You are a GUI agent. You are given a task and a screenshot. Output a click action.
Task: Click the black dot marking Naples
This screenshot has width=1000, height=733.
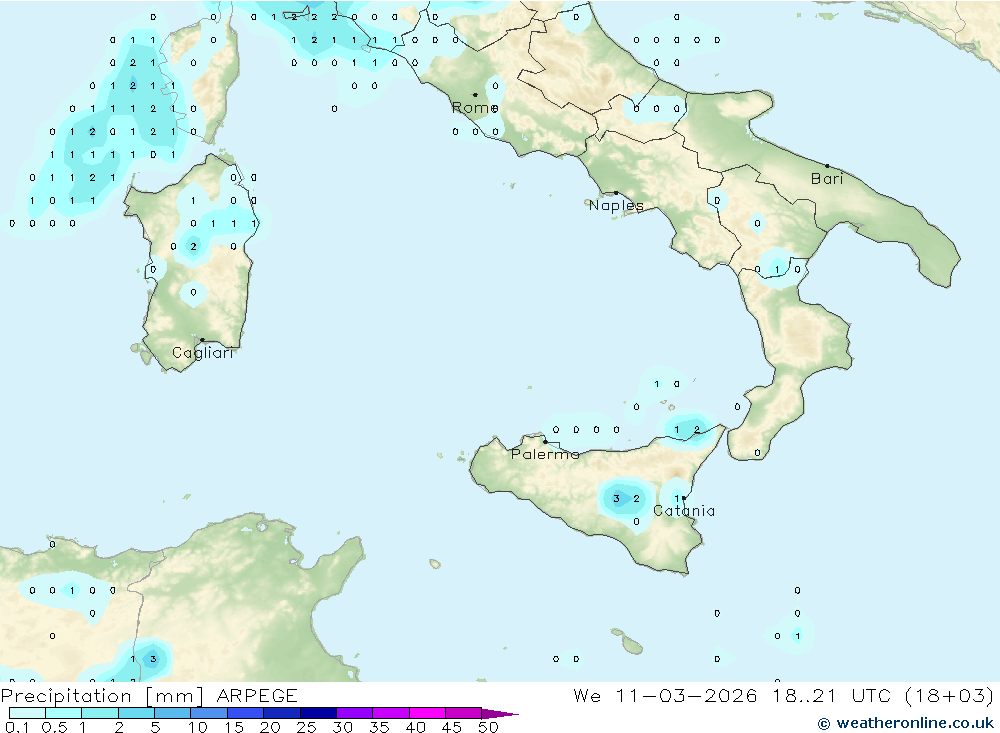(x=616, y=193)
